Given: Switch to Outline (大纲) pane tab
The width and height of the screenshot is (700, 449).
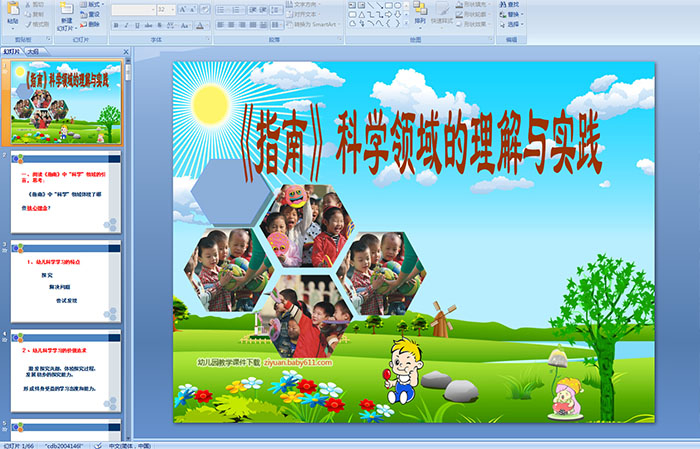Looking at the screenshot, I should click(33, 52).
